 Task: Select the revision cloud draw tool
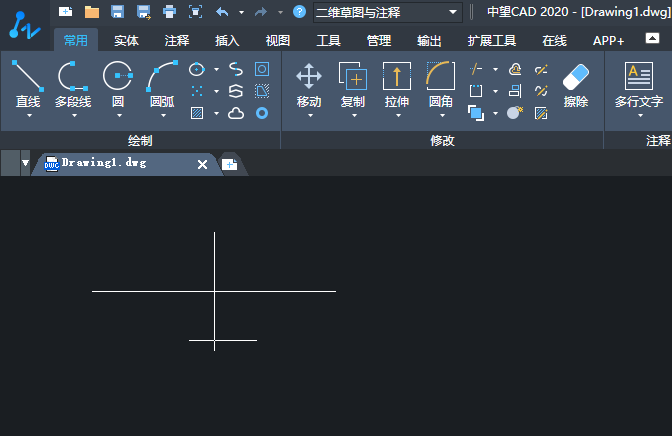click(x=236, y=113)
